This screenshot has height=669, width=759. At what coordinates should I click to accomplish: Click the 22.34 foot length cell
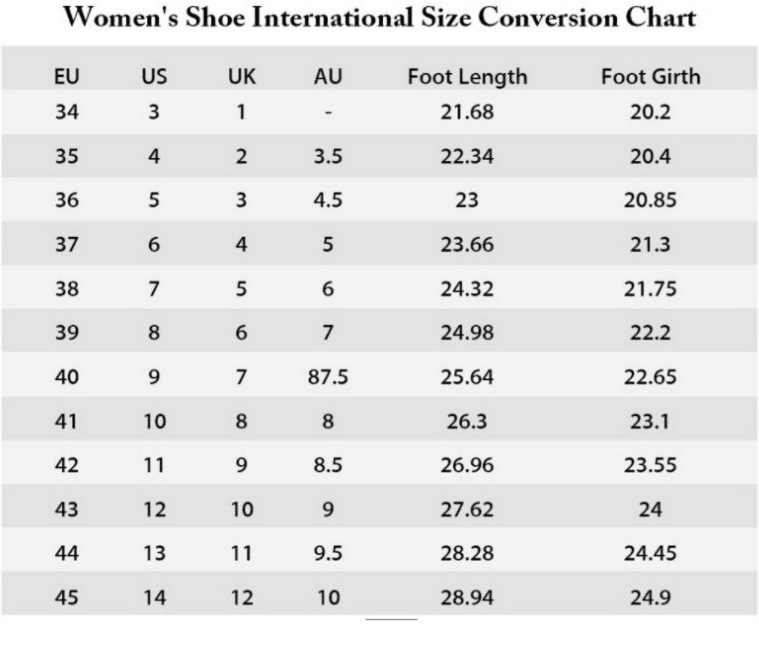click(x=467, y=156)
